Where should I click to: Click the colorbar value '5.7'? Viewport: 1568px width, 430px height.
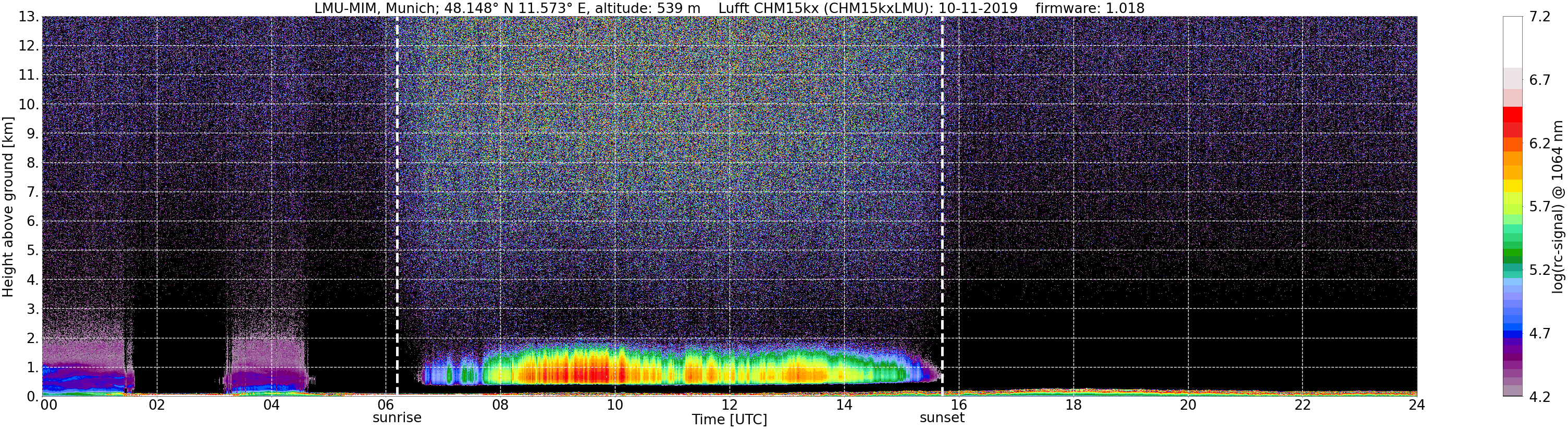click(x=1540, y=207)
